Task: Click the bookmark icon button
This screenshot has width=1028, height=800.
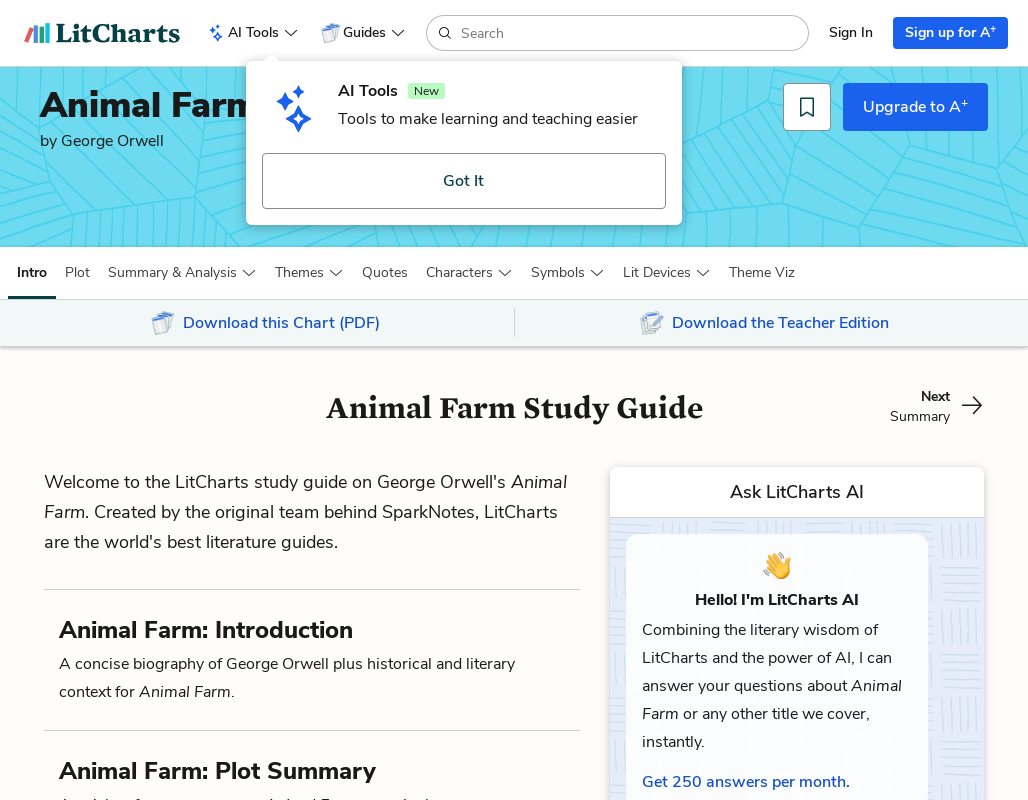Action: (807, 107)
